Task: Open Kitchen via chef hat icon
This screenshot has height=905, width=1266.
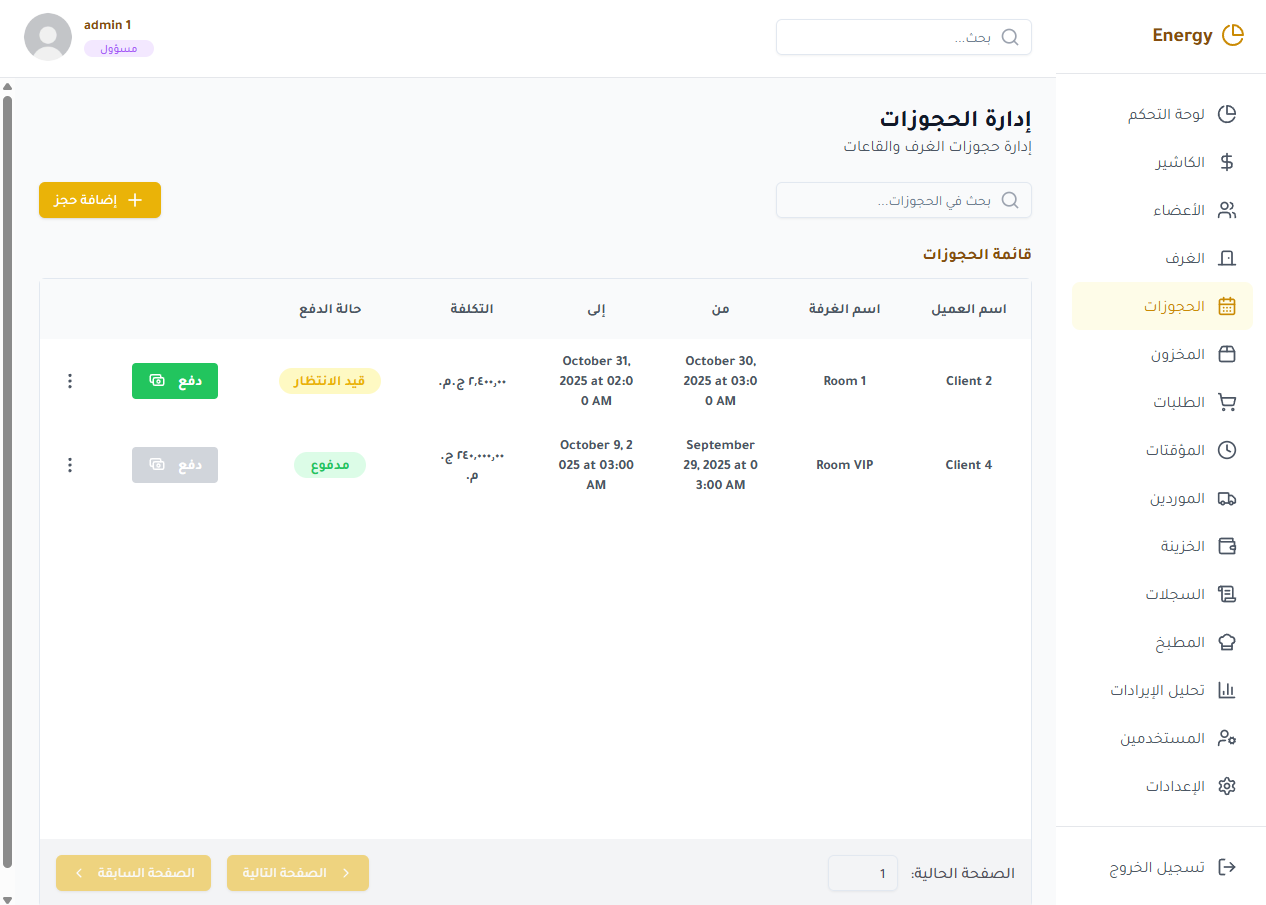Action: click(1227, 642)
